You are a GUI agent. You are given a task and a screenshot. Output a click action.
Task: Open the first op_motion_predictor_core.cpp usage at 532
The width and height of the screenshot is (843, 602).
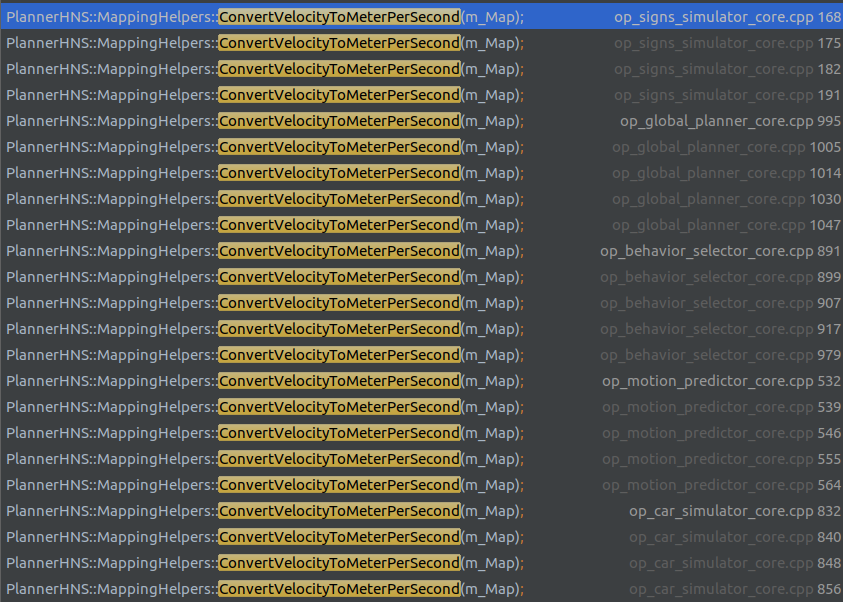point(400,380)
